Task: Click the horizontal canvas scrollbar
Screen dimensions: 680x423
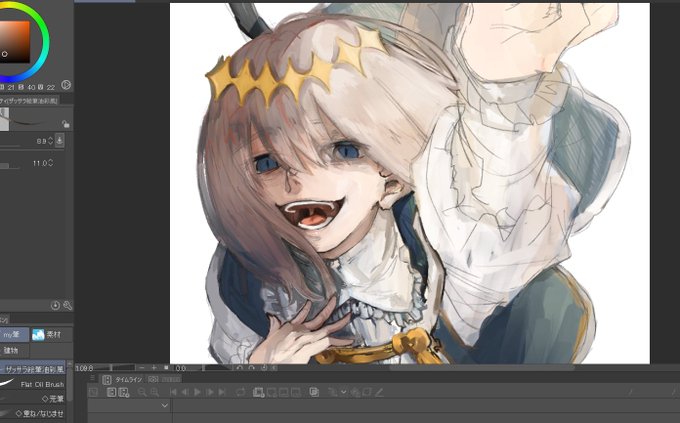Action: pos(481,368)
